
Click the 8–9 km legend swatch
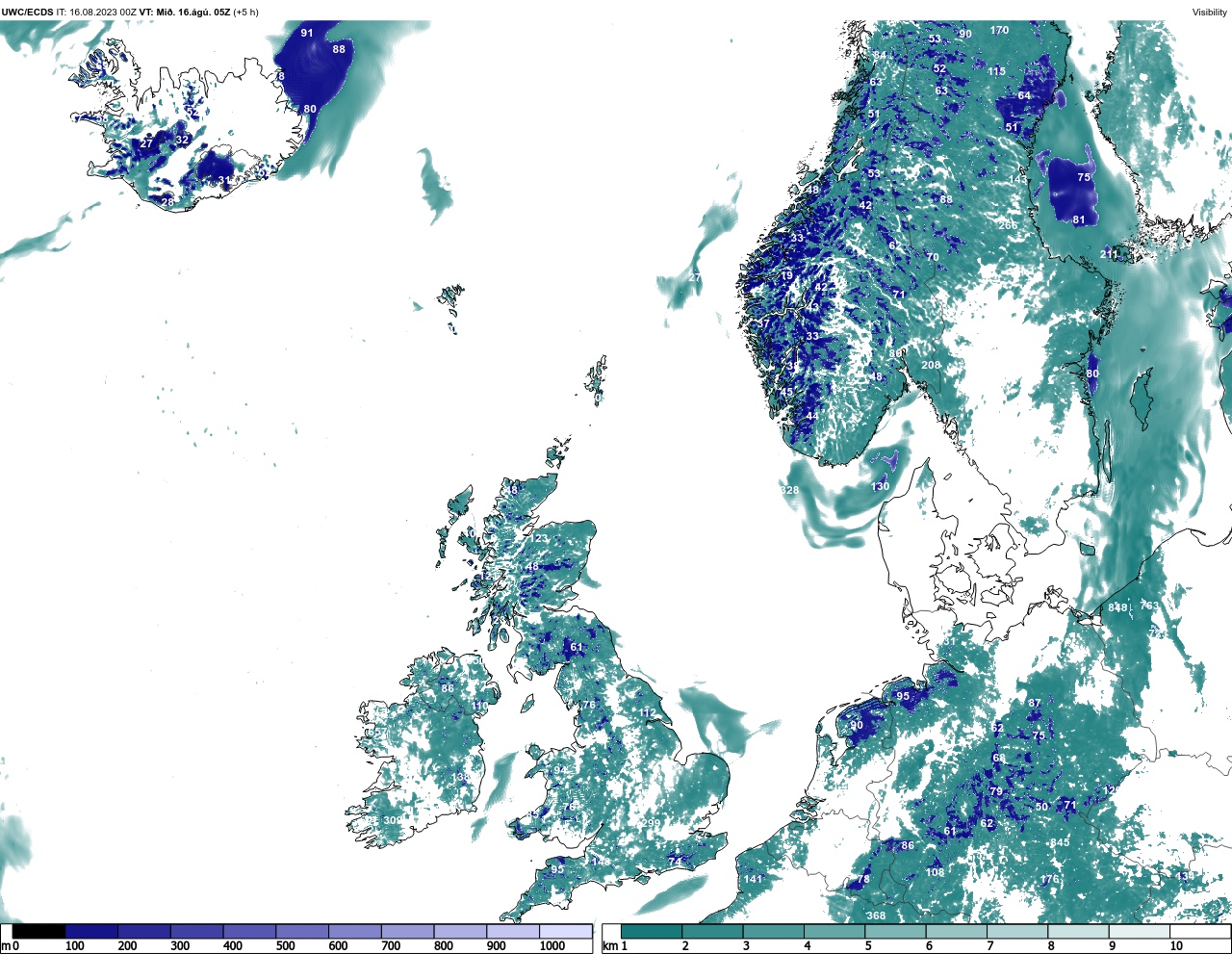pyautogui.click(x=1078, y=932)
